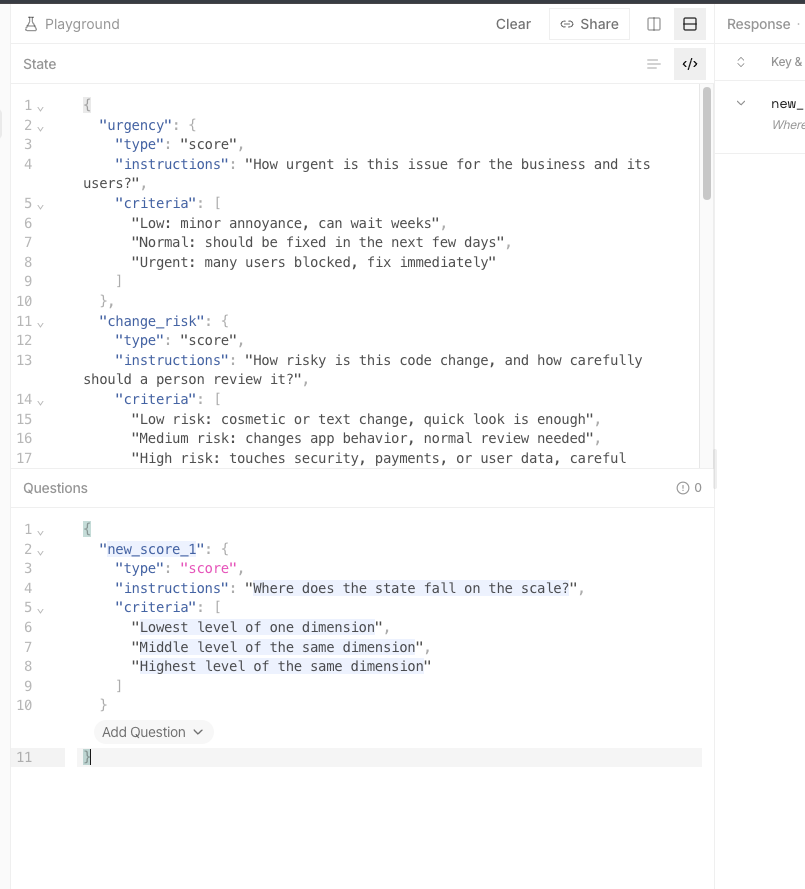Click "Urgent: many users blocked, fix immediately"
Viewport: 805px width, 889px height.
[x=313, y=262]
